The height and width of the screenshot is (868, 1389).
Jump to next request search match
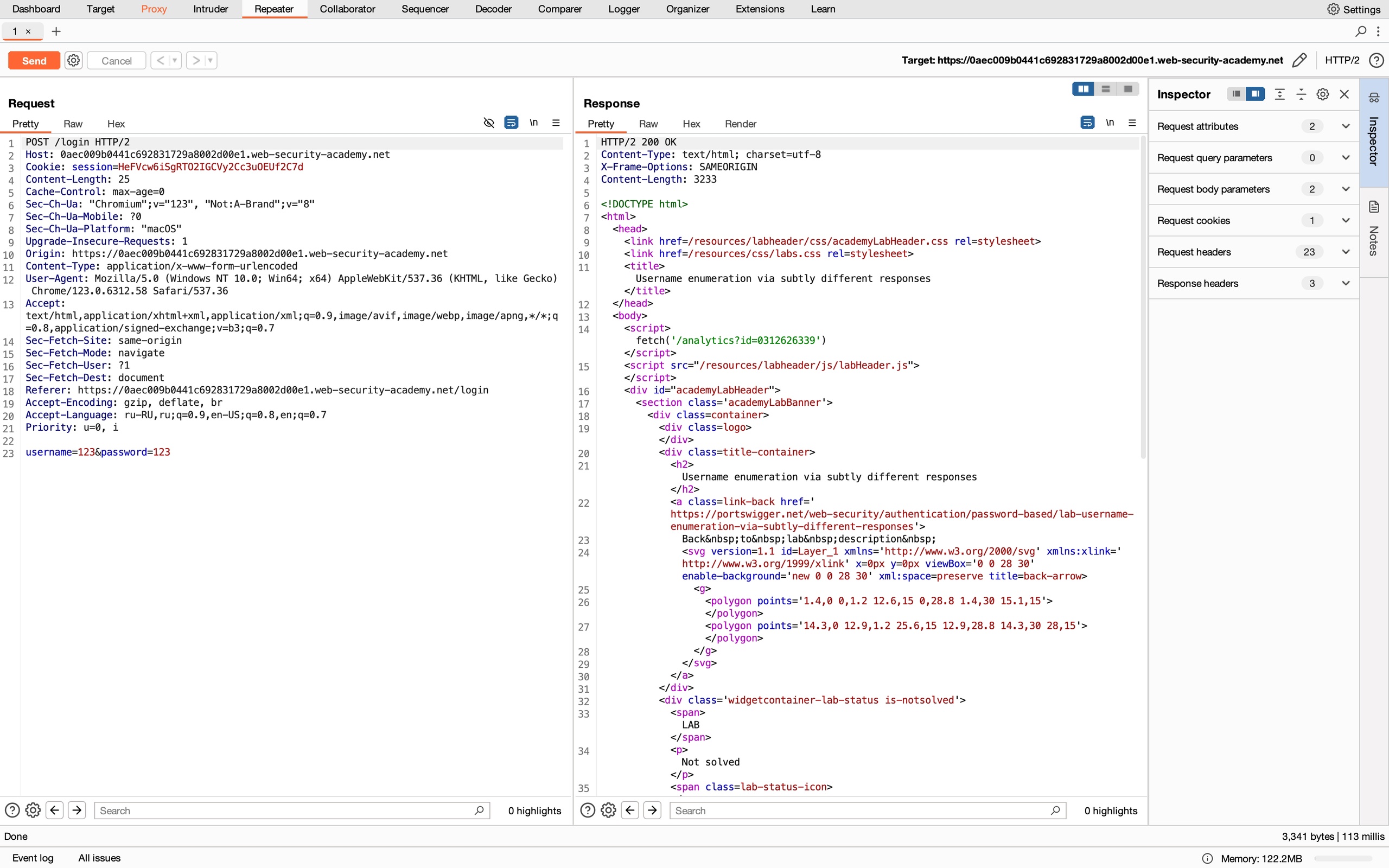pyautogui.click(x=77, y=810)
